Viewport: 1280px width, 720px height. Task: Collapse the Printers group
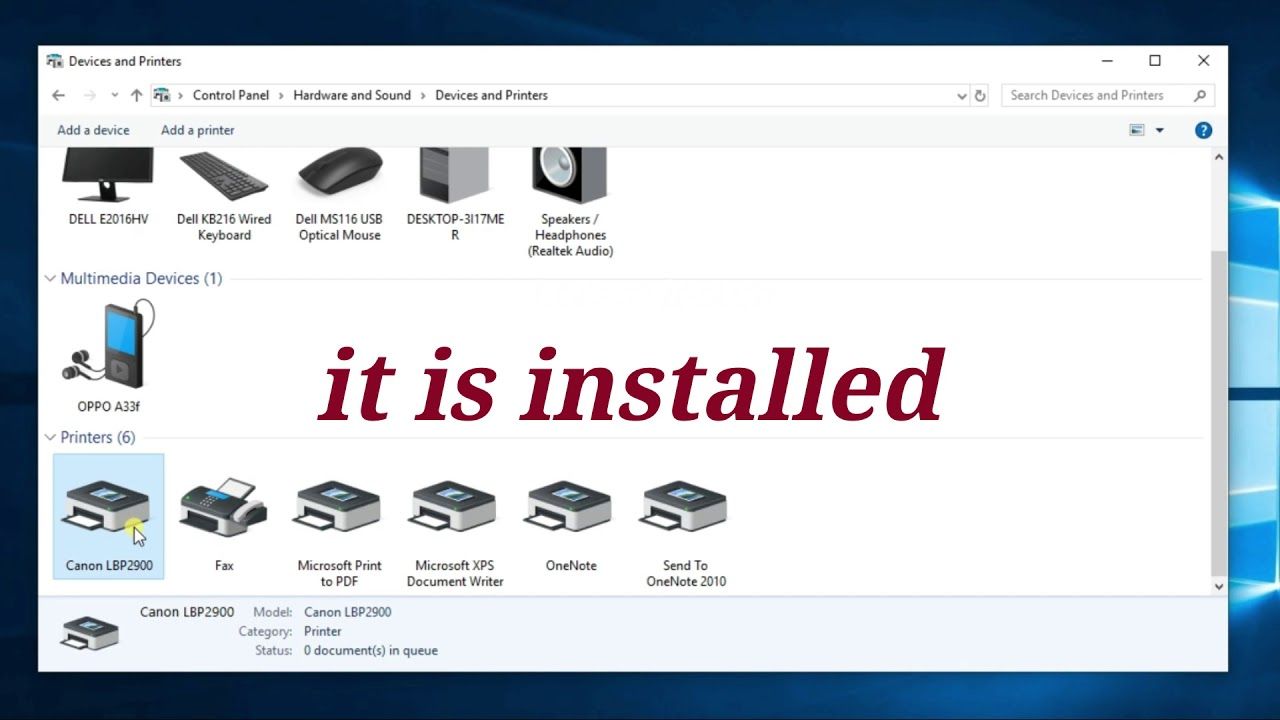point(50,438)
